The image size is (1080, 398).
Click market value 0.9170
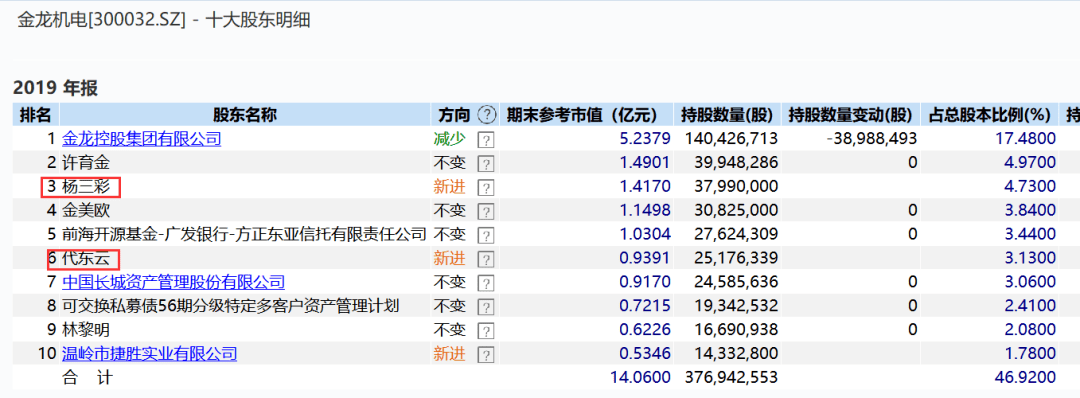click(x=645, y=282)
